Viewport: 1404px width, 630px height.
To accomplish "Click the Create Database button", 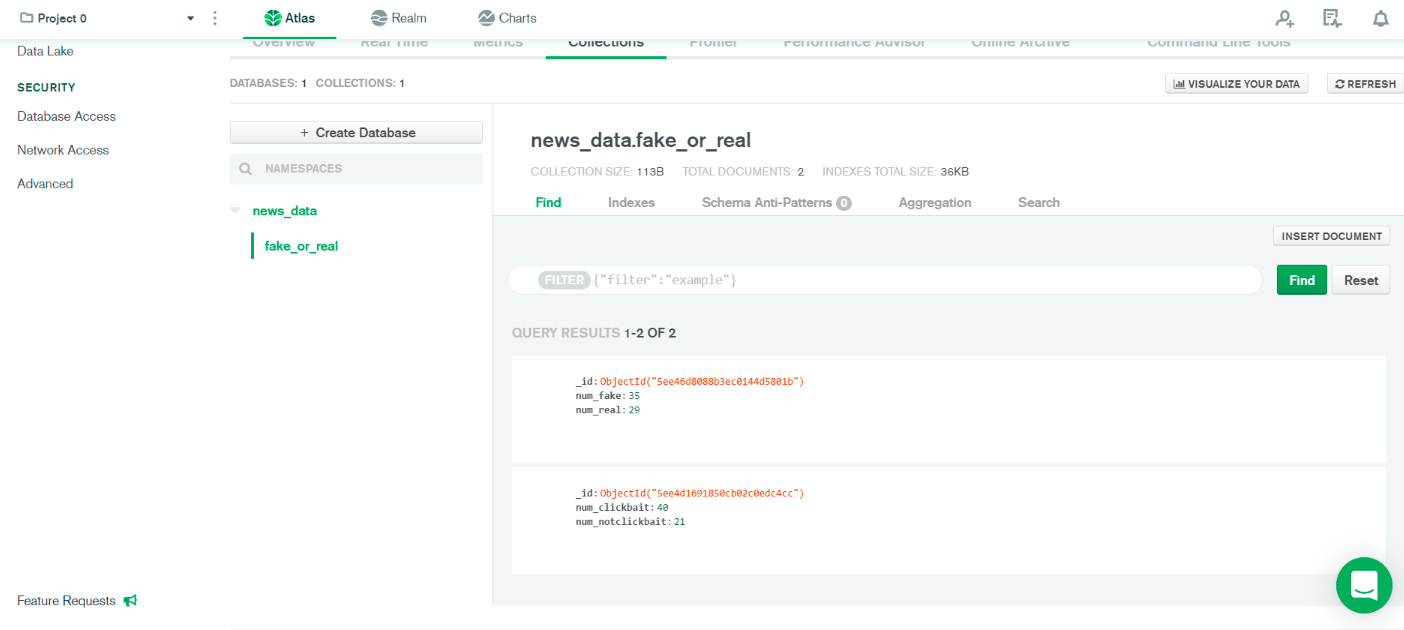I will [356, 132].
